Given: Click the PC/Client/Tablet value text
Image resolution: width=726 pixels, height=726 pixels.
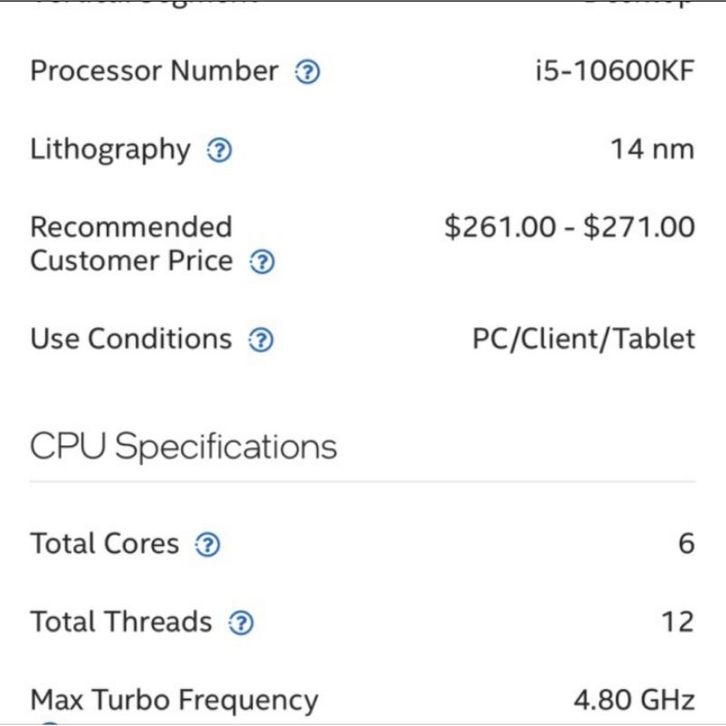Looking at the screenshot, I should click(x=583, y=339).
